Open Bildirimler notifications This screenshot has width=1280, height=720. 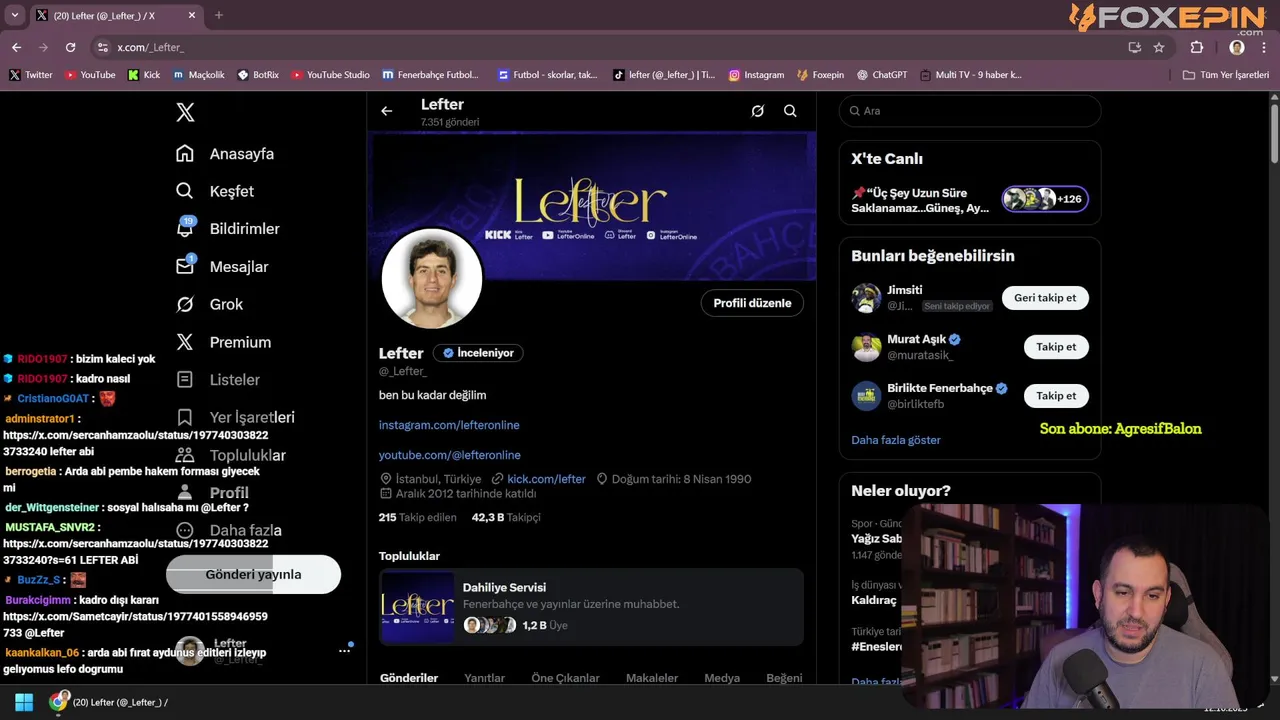point(228,228)
